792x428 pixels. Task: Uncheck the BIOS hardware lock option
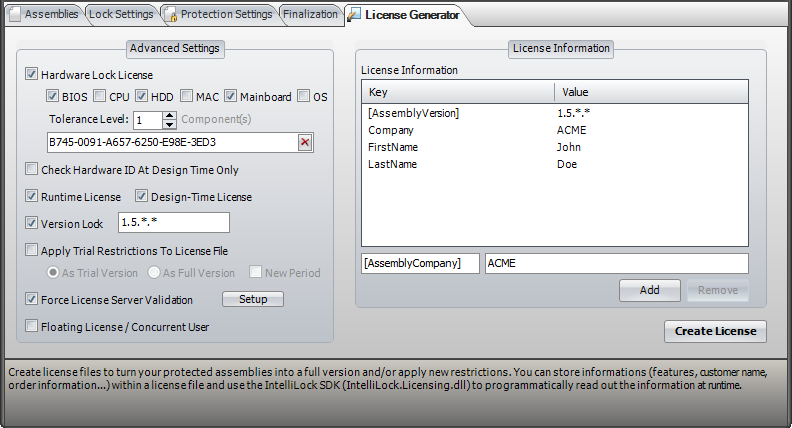pyautogui.click(x=52, y=97)
